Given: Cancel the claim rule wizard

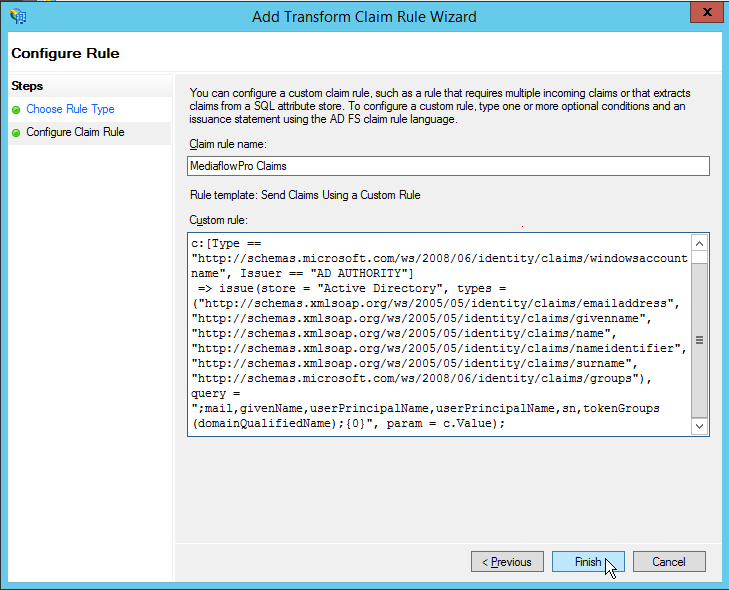Looking at the screenshot, I should 669,562.
